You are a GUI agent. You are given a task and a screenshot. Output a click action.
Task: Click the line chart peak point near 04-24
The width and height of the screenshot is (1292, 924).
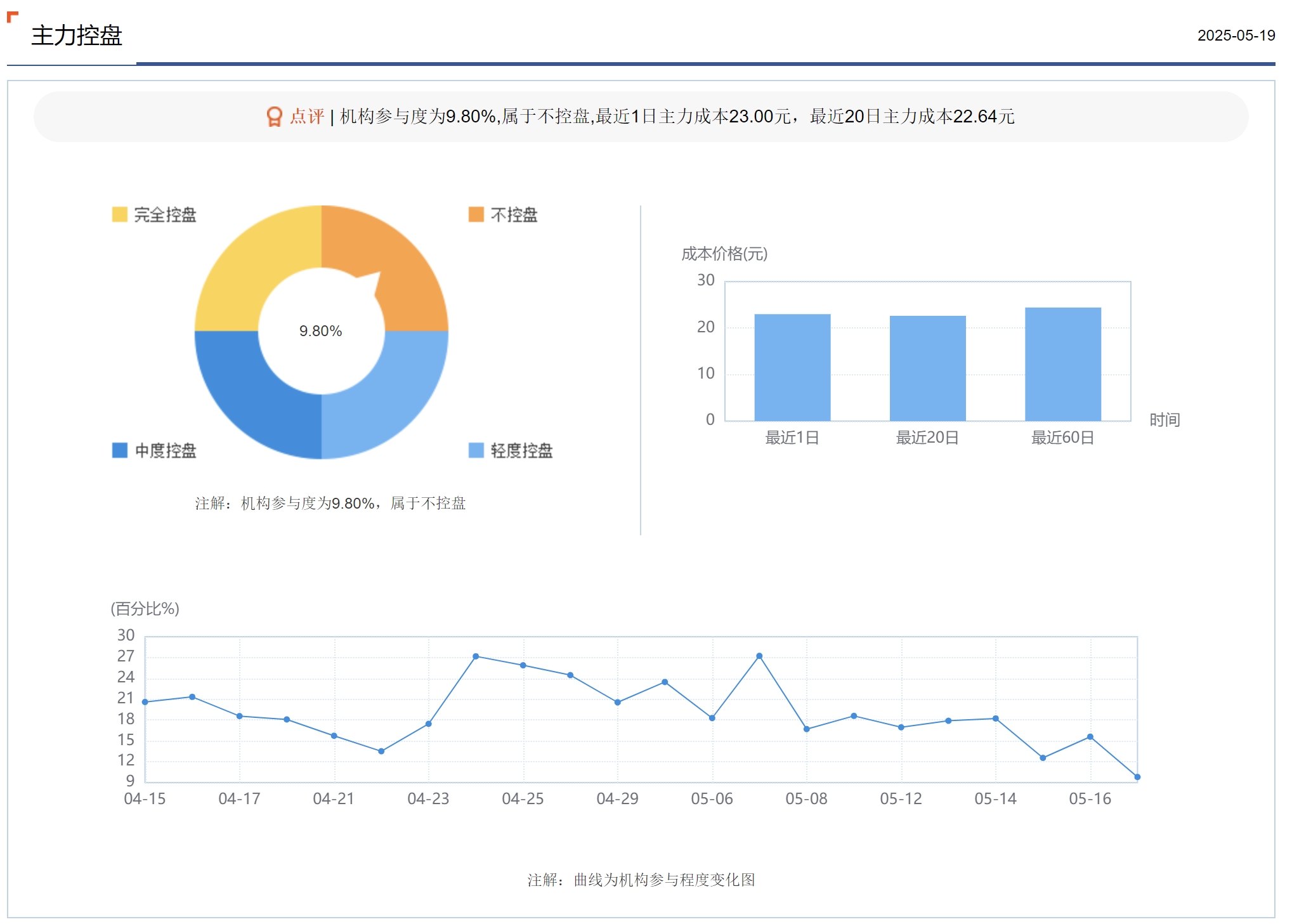(476, 656)
